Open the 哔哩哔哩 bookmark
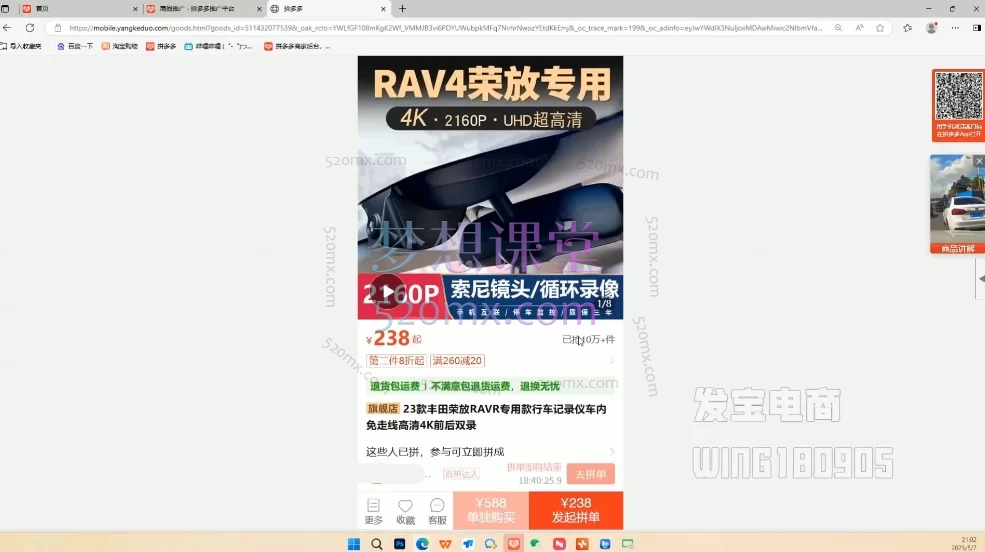The image size is (985, 552). click(219, 46)
